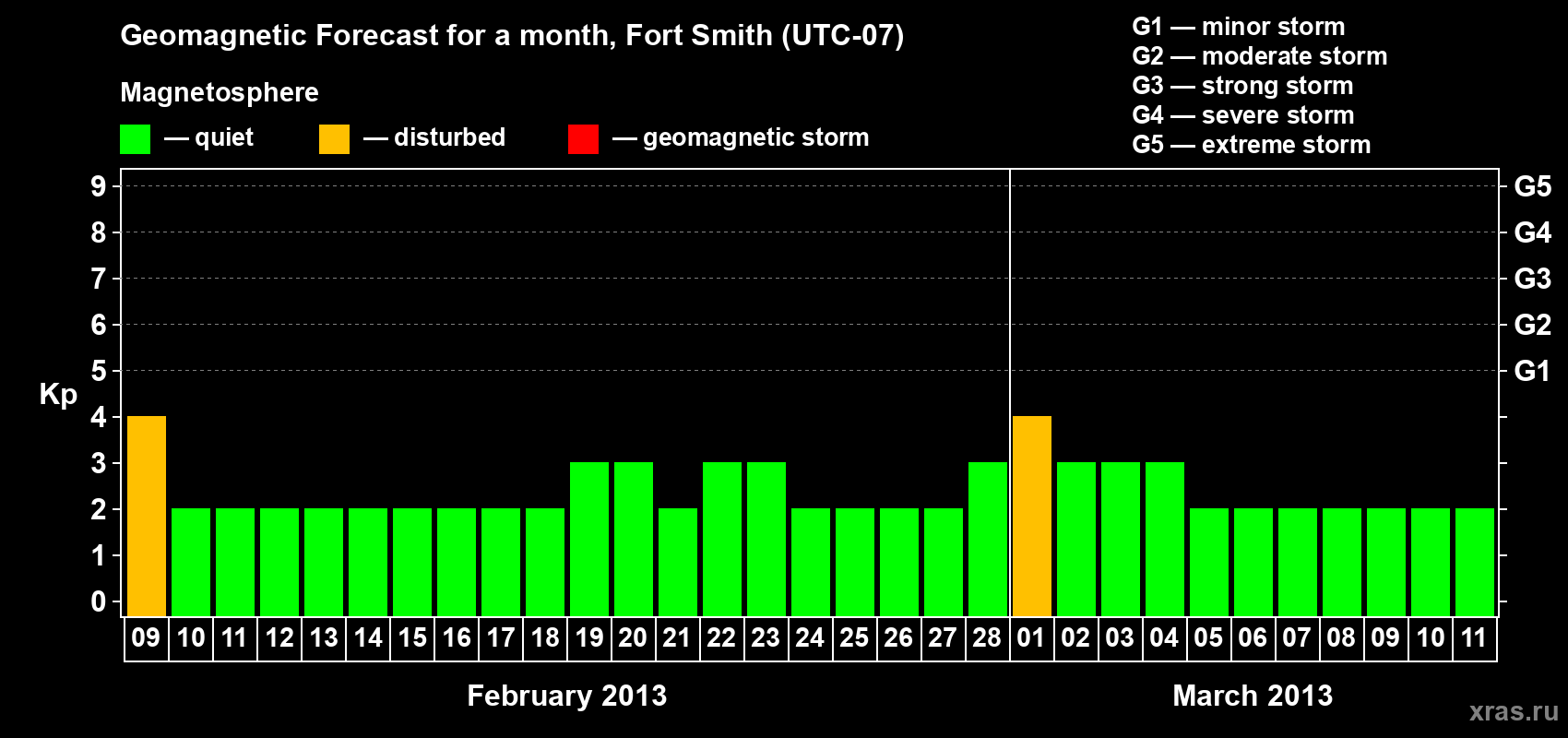This screenshot has height=738, width=1568.
Task: Click the G5 right axis label
Action: tap(1533, 186)
